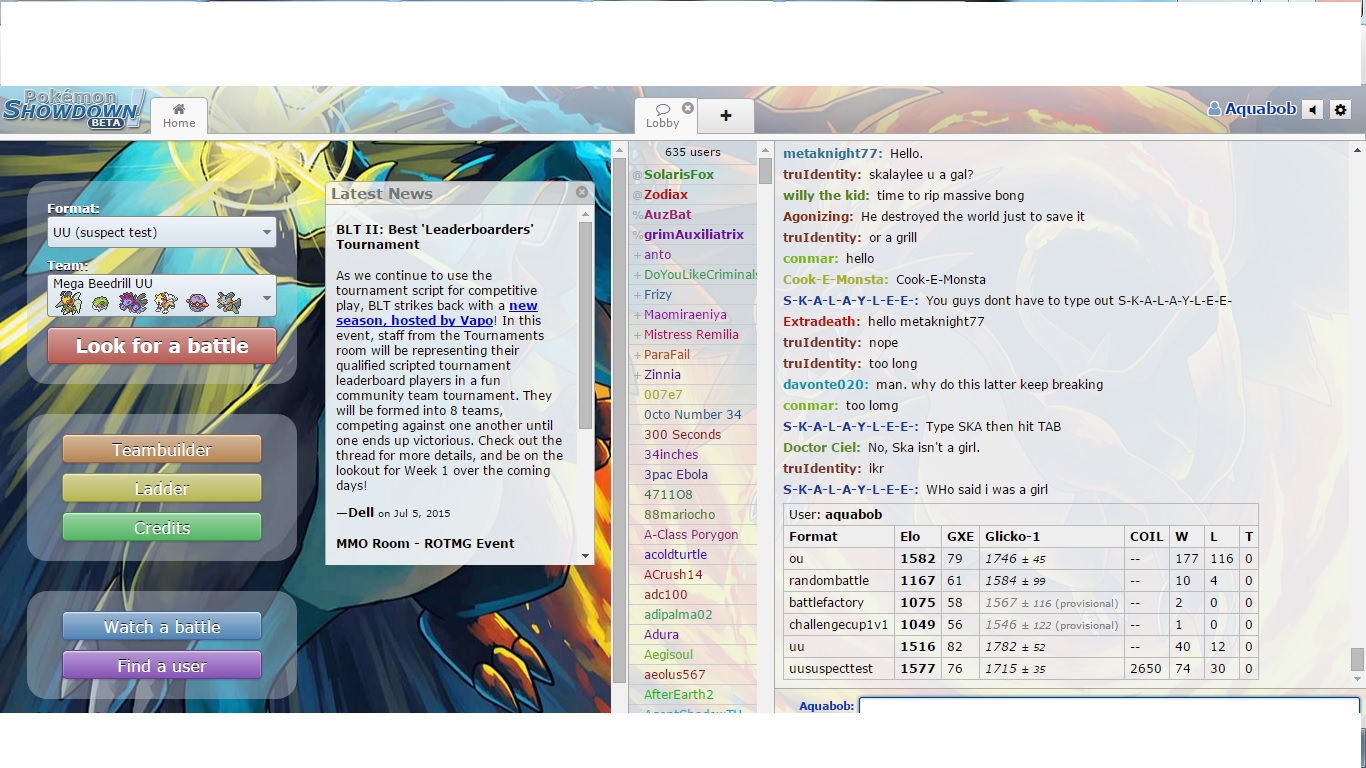Click the last Pokémon icon in team

(x=229, y=302)
